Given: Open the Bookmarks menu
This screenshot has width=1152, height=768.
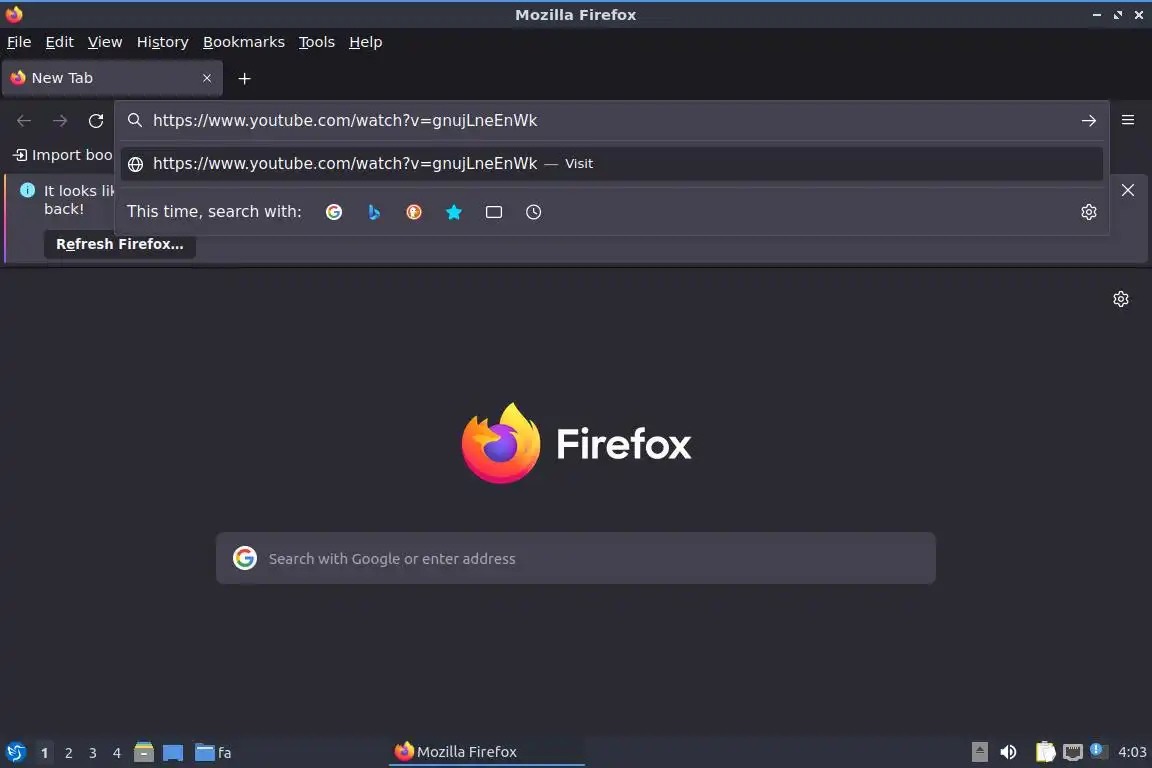Looking at the screenshot, I should click(244, 43).
